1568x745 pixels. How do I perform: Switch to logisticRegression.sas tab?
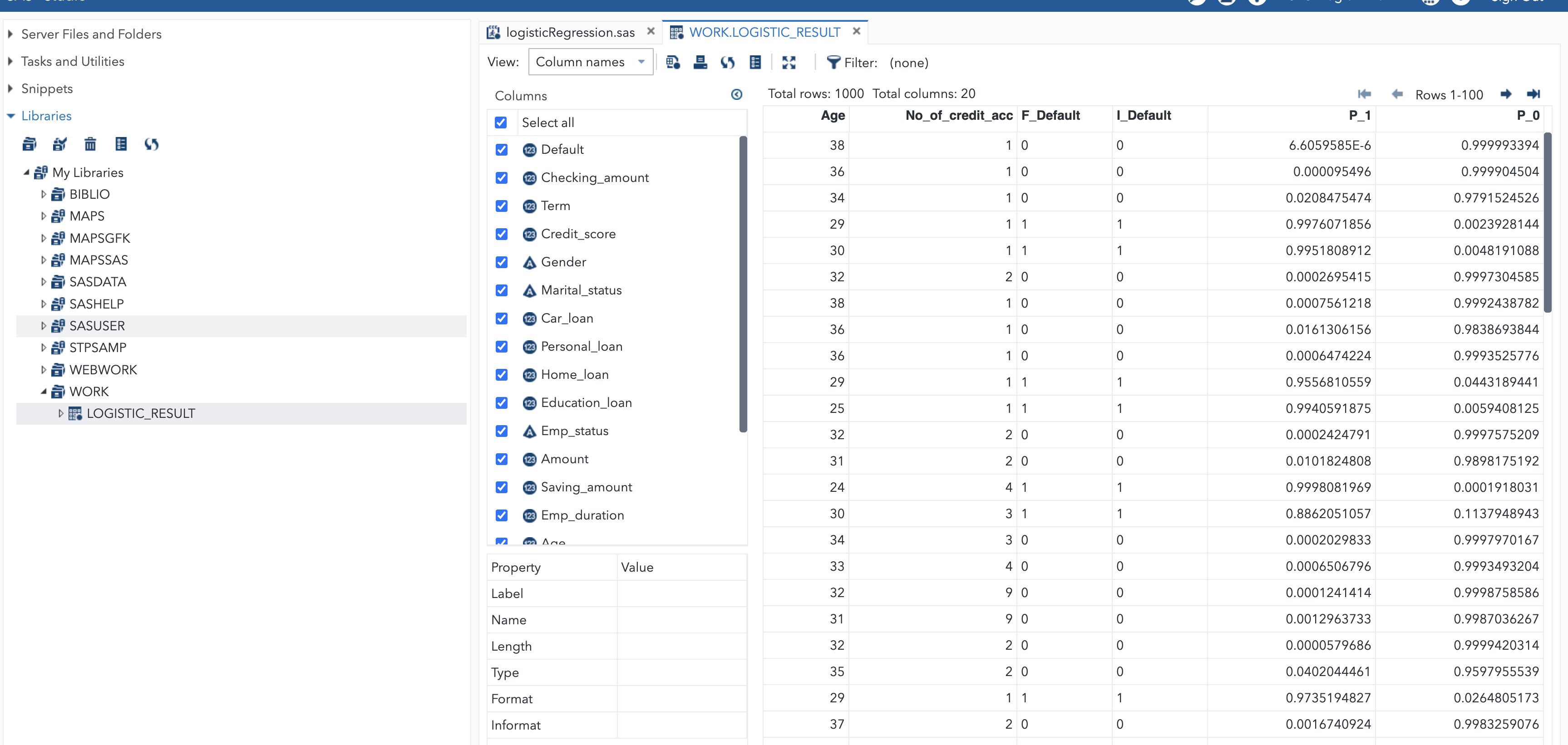[x=570, y=32]
